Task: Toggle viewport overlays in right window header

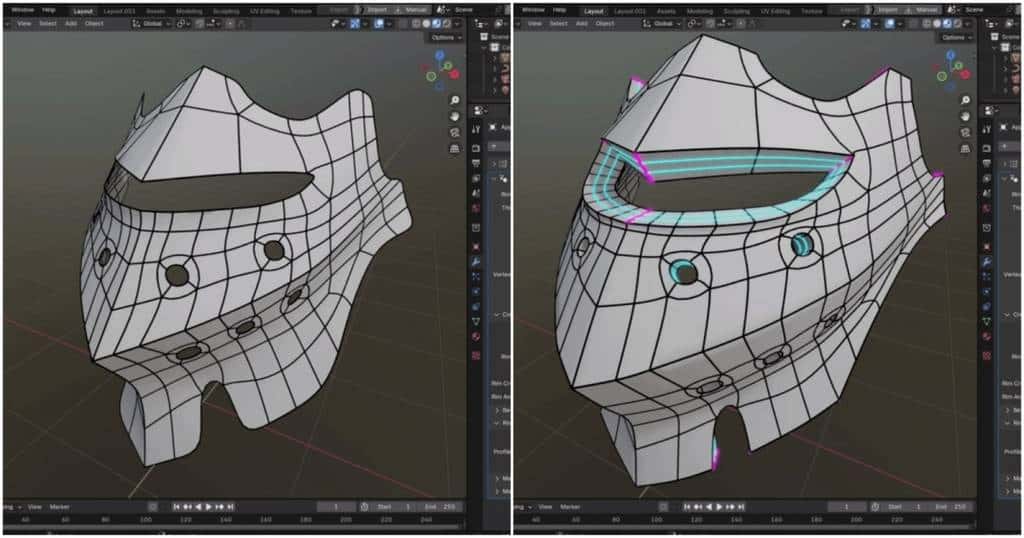Action: coord(889,24)
